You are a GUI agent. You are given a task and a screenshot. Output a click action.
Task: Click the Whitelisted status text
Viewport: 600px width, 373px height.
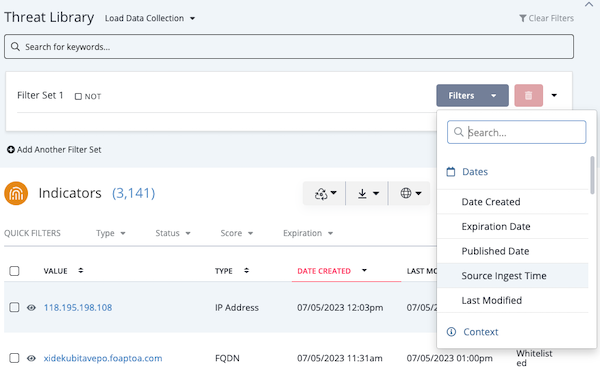coord(534,358)
